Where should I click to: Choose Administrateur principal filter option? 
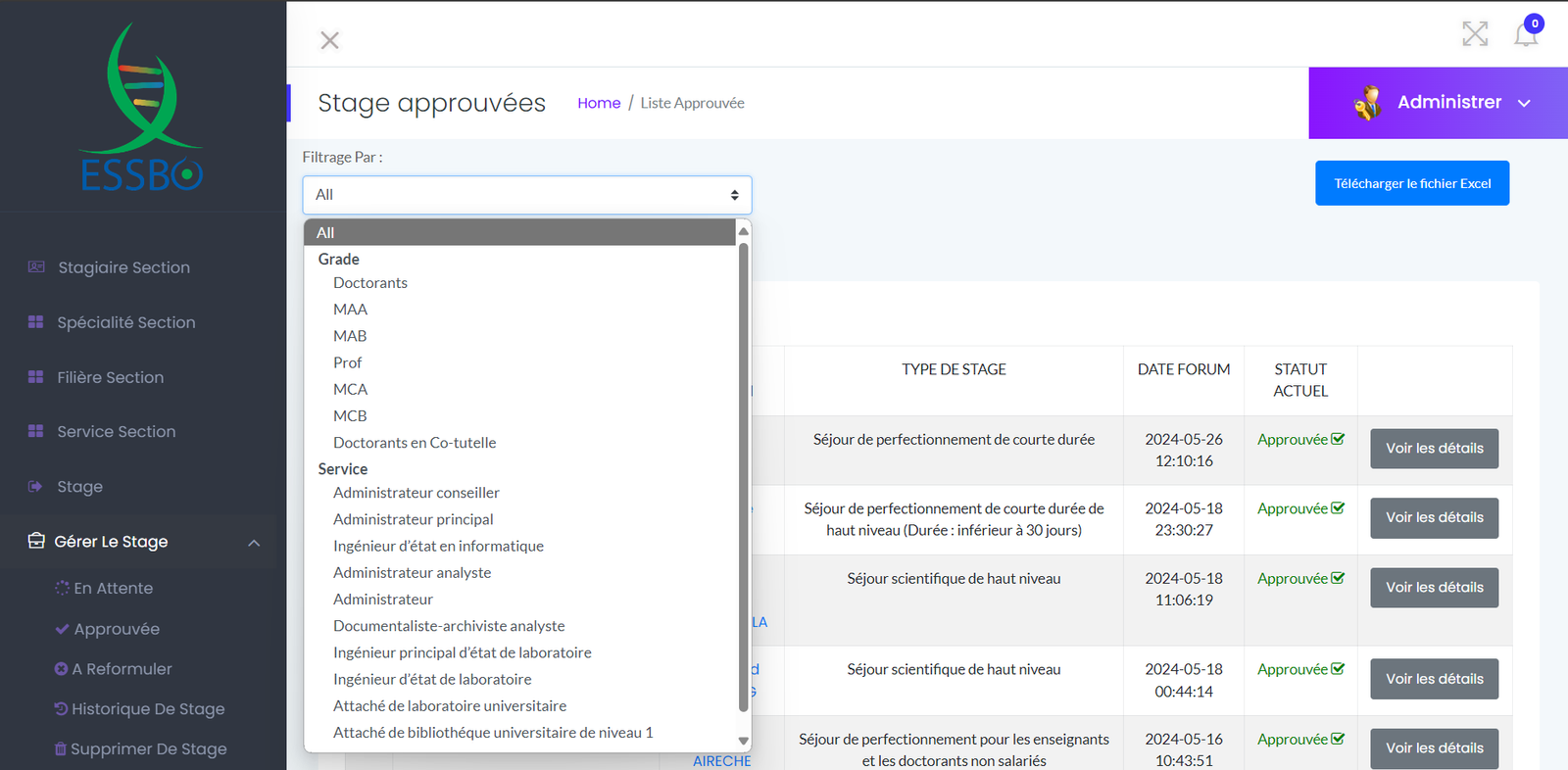[413, 519]
